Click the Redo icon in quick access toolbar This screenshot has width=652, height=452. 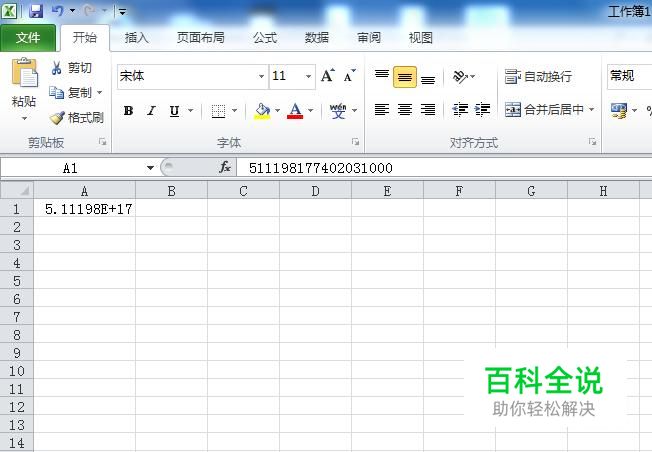tap(89, 11)
